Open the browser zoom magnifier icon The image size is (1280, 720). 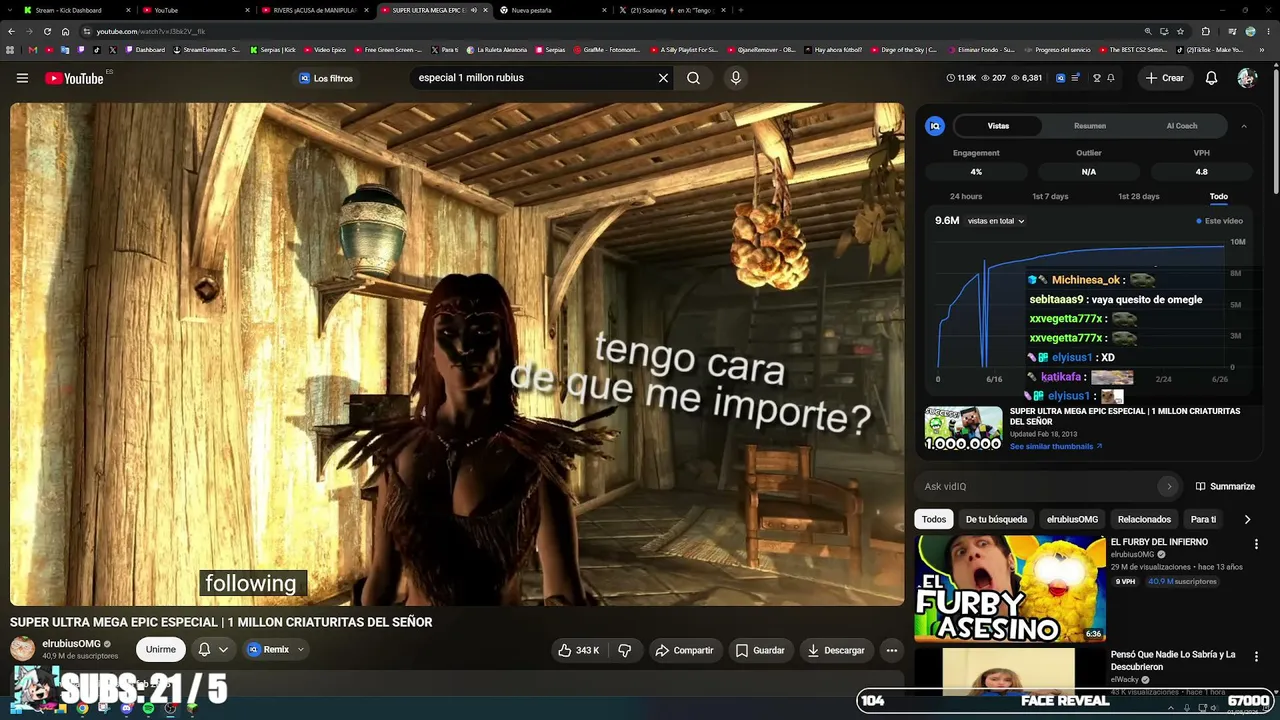coord(1148,31)
